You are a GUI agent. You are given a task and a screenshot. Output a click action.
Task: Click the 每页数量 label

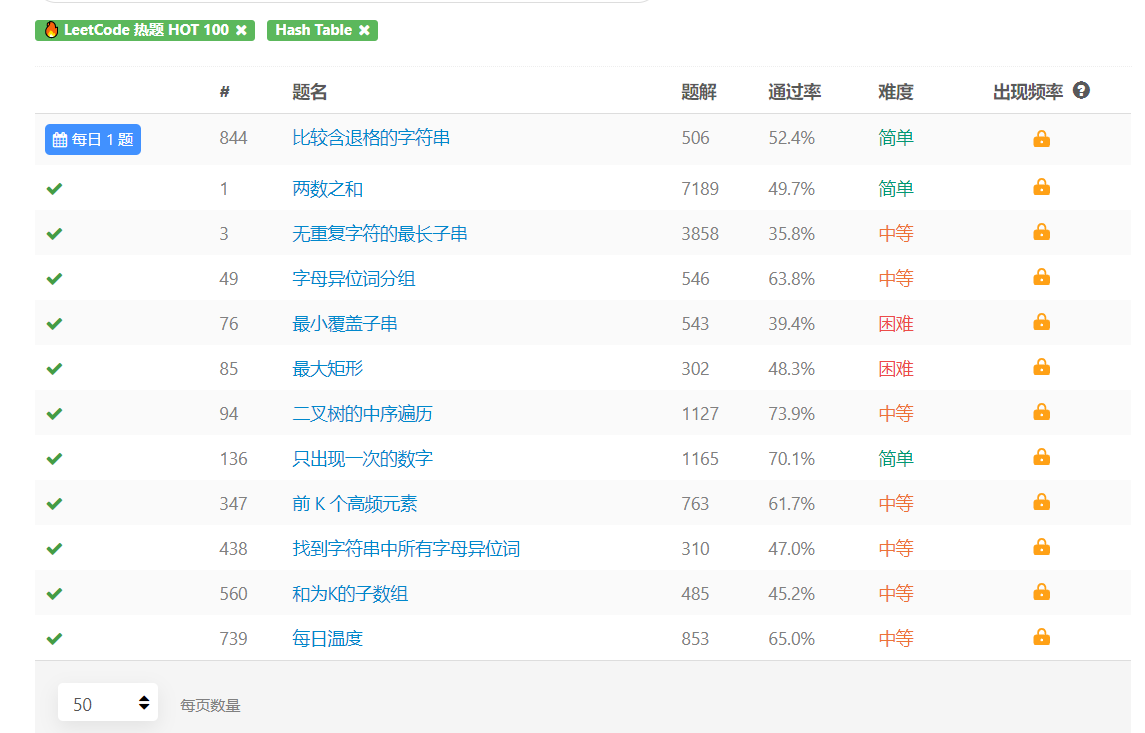210,705
